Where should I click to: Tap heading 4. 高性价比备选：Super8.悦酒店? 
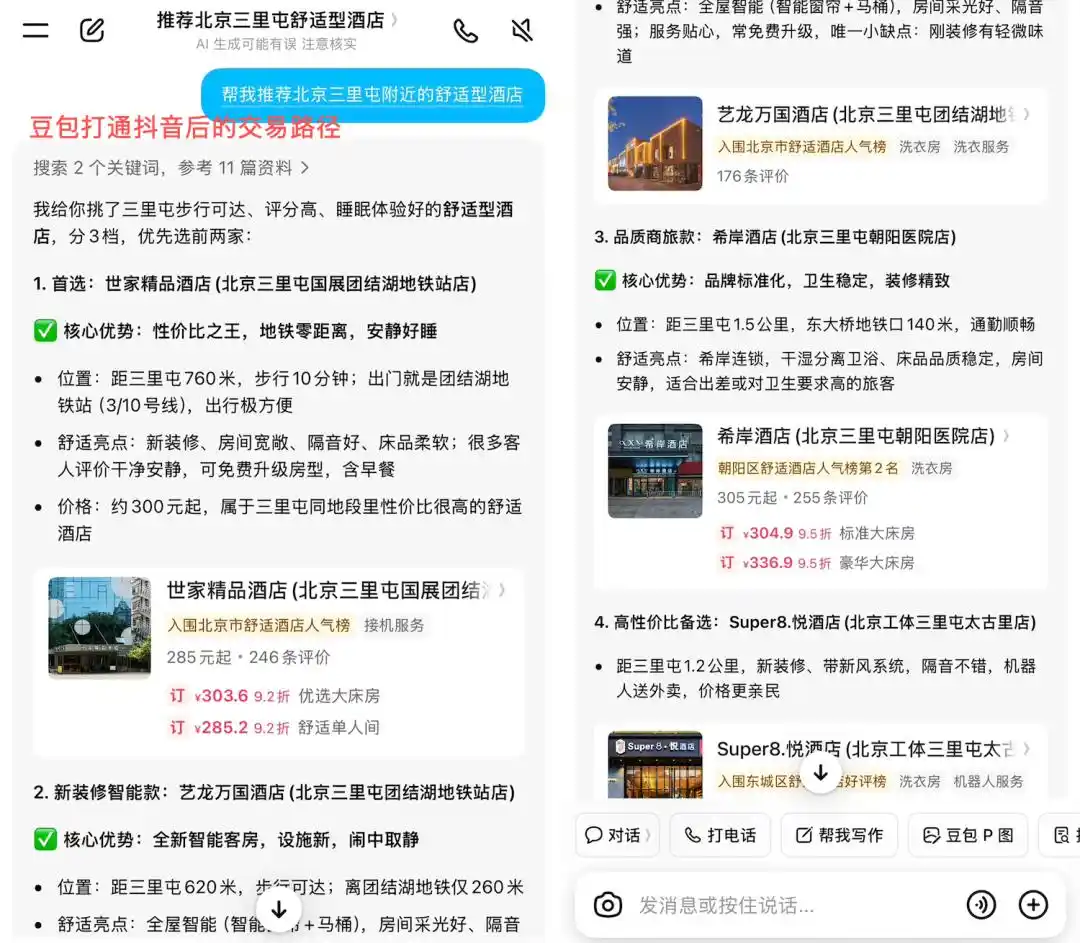(815, 623)
